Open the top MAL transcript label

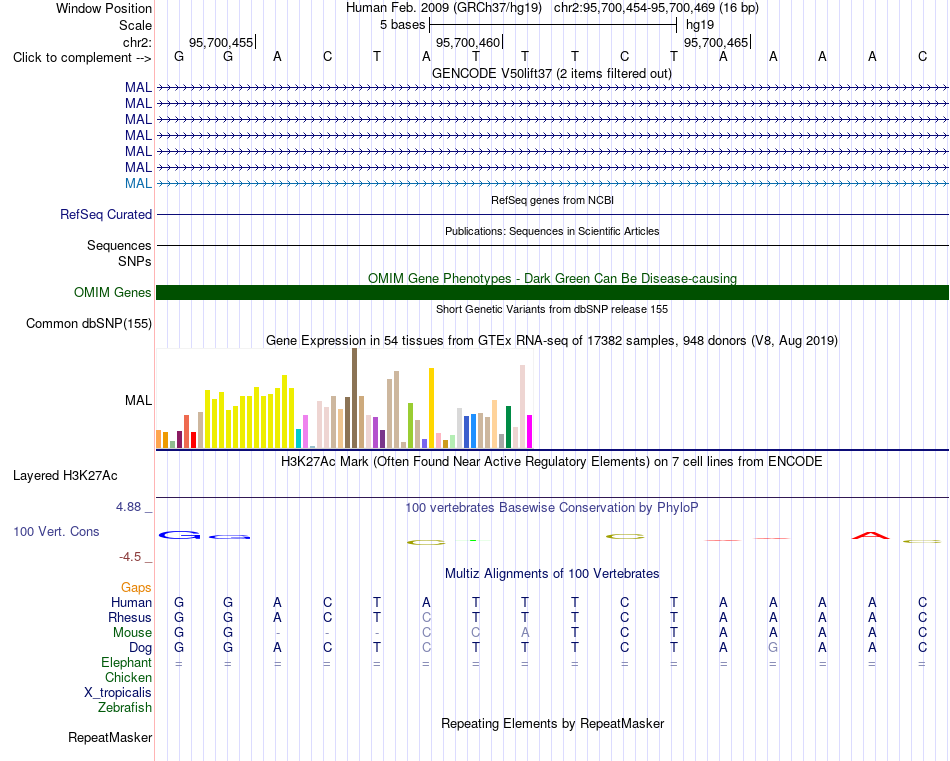[138, 87]
